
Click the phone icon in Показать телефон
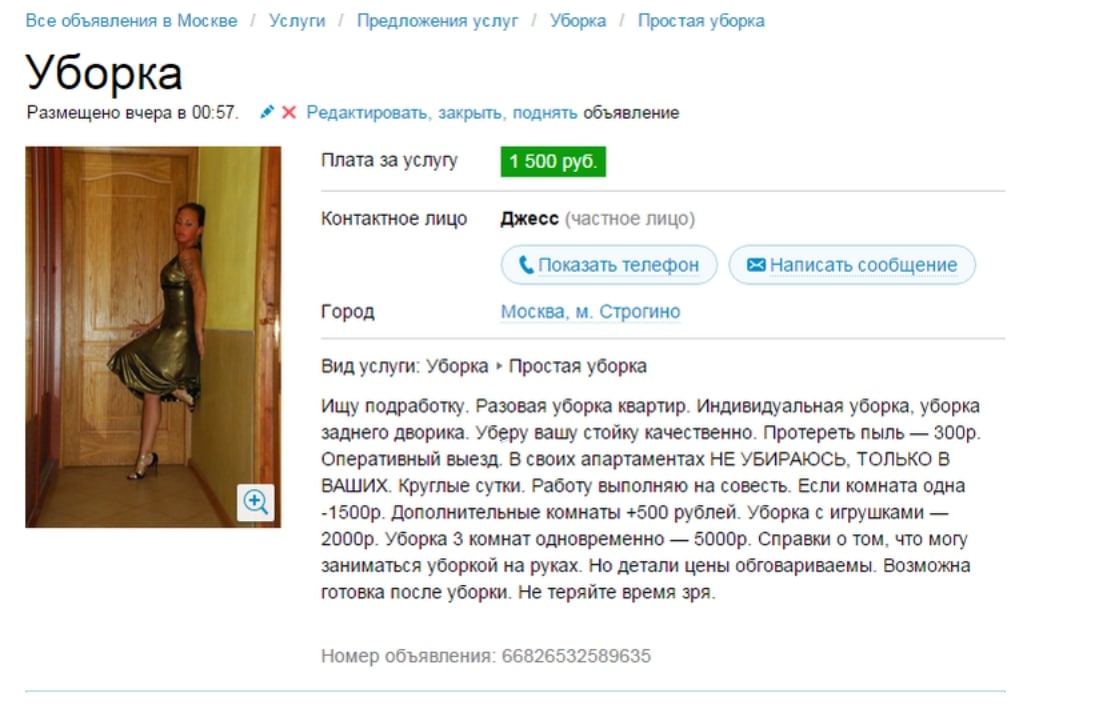click(x=526, y=265)
